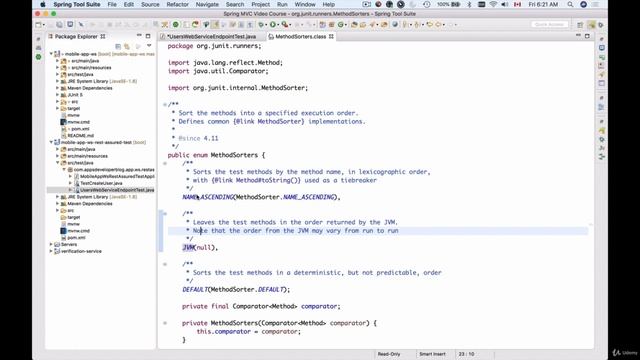This screenshot has height=360, width=640.
Task: Open the Help menu
Action: click(329, 4)
